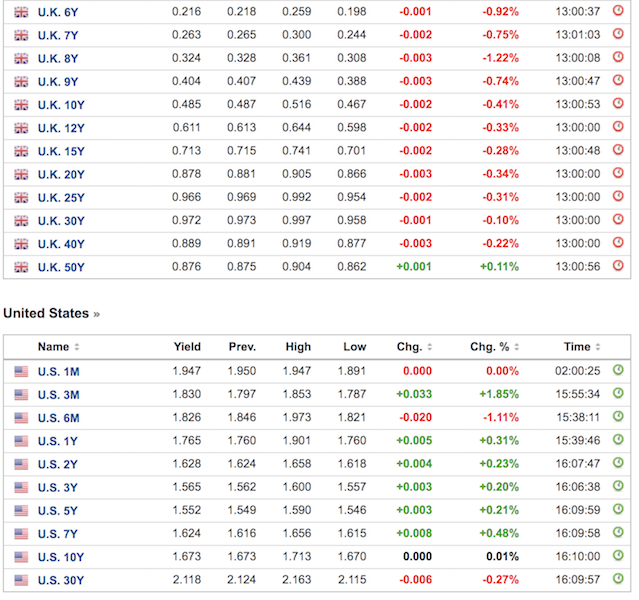639x600 pixels.
Task: Click the US flag next to U.S. 10Y
Action: point(21,557)
